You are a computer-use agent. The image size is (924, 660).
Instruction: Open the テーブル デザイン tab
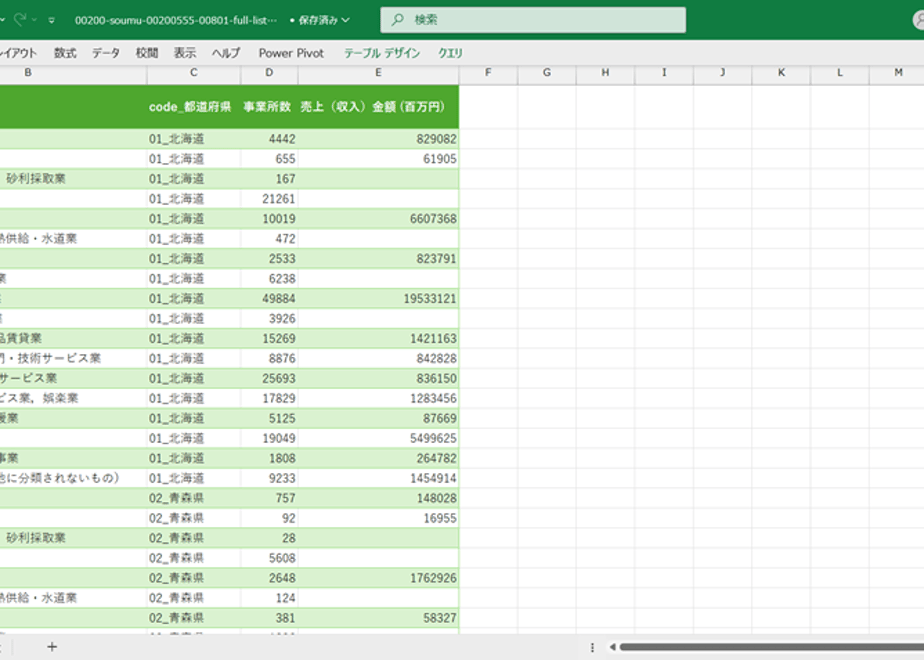click(382, 53)
